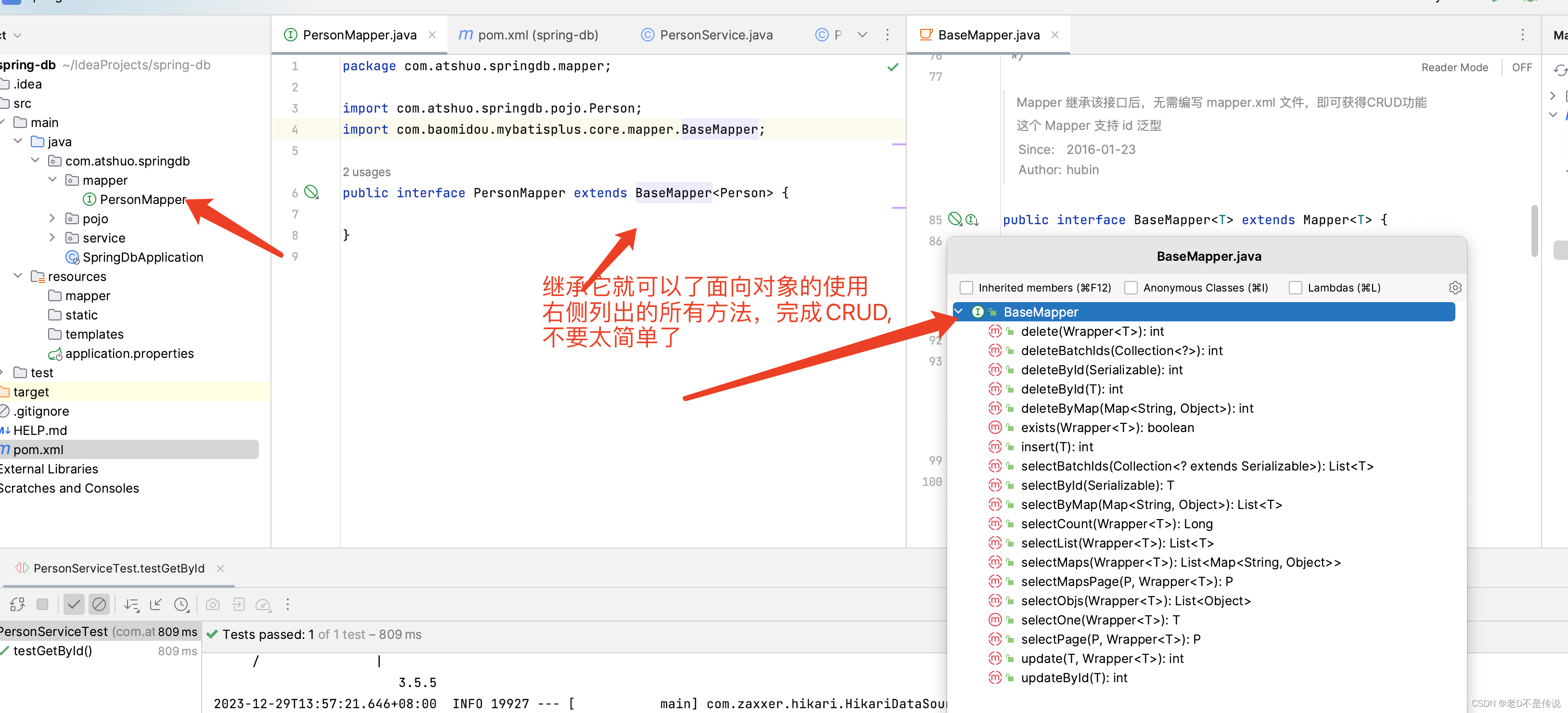Click the export test results icon

coord(238,604)
